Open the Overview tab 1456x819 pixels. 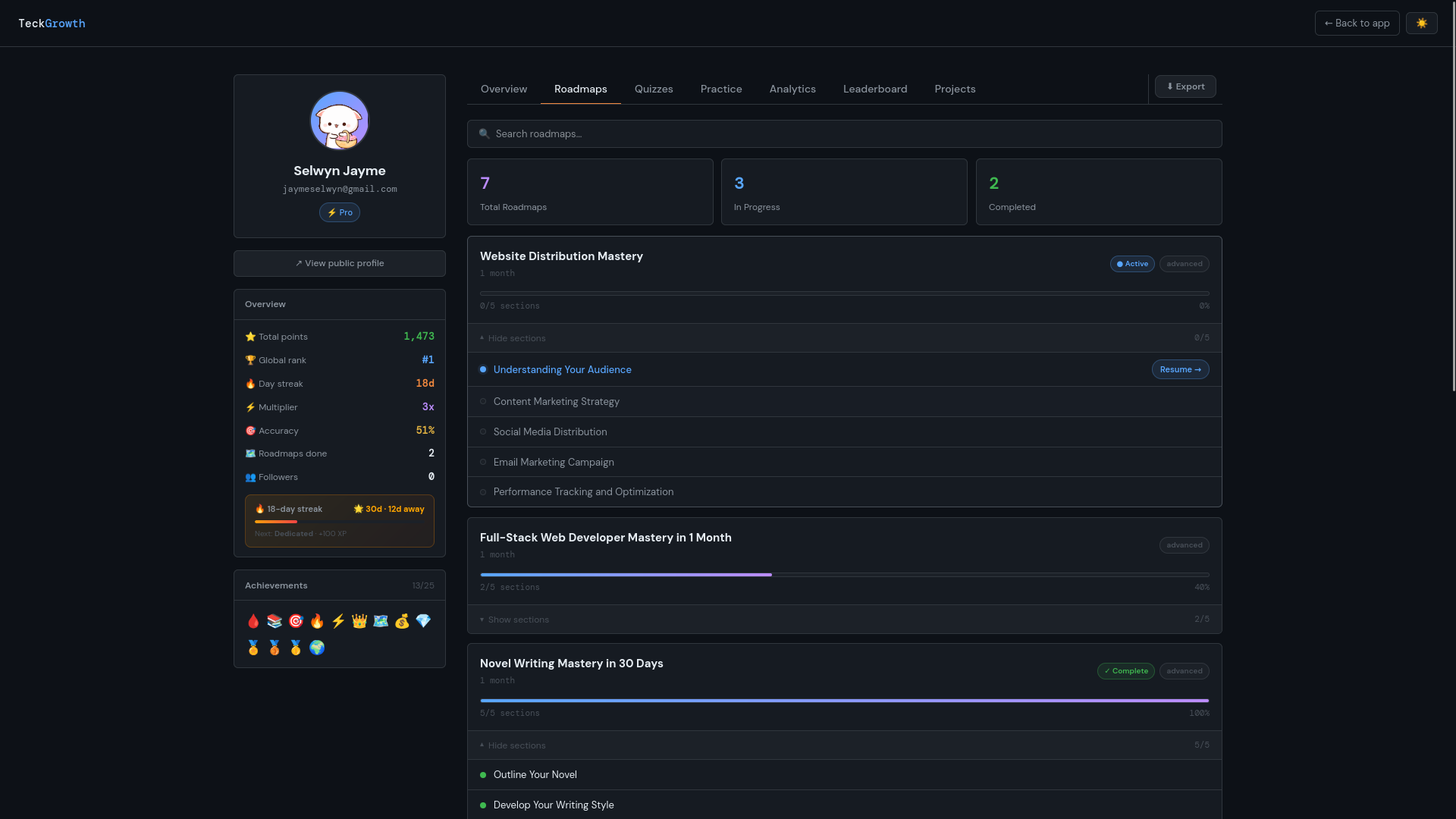pyautogui.click(x=504, y=89)
